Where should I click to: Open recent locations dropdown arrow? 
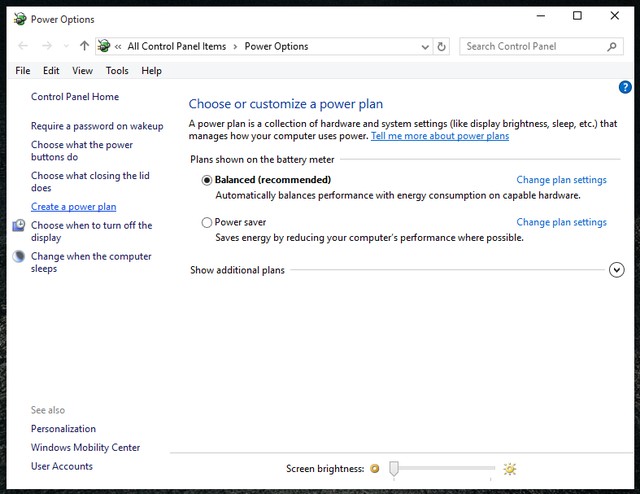pos(66,47)
